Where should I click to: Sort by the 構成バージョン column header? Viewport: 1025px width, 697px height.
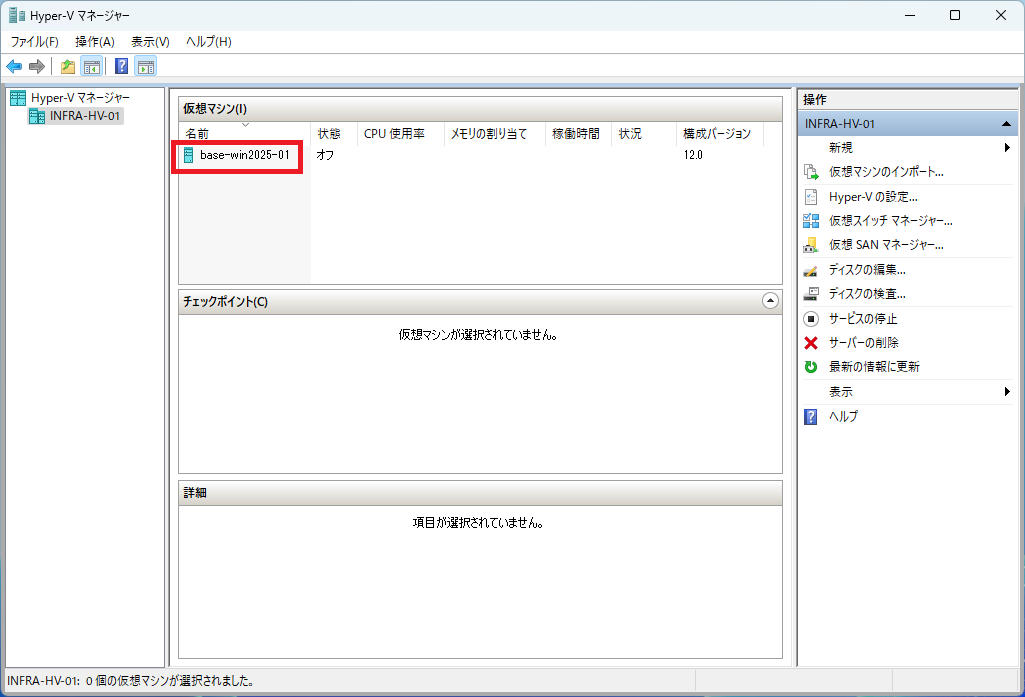click(x=720, y=133)
